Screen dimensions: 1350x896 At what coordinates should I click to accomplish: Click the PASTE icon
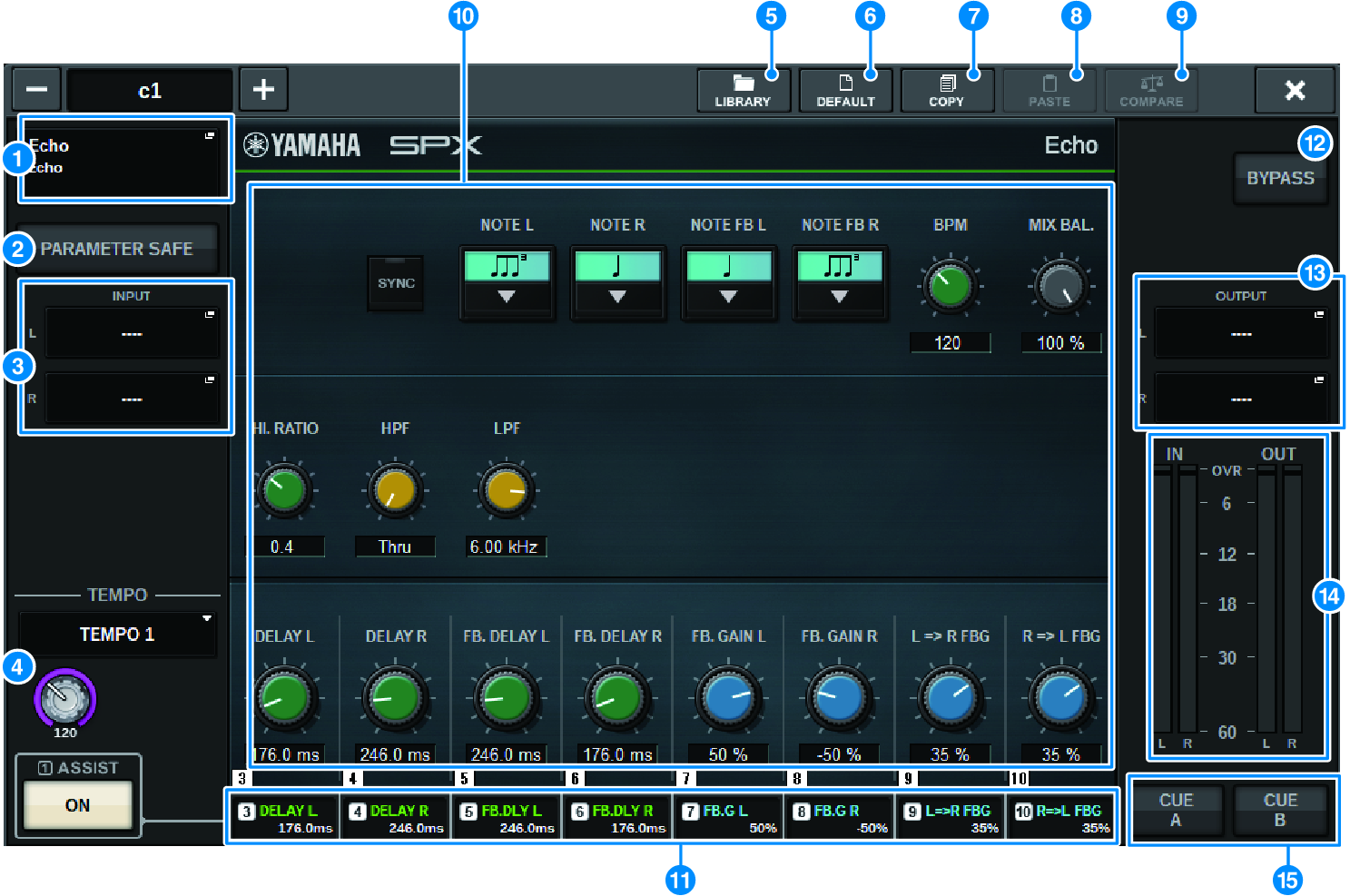click(x=1049, y=90)
